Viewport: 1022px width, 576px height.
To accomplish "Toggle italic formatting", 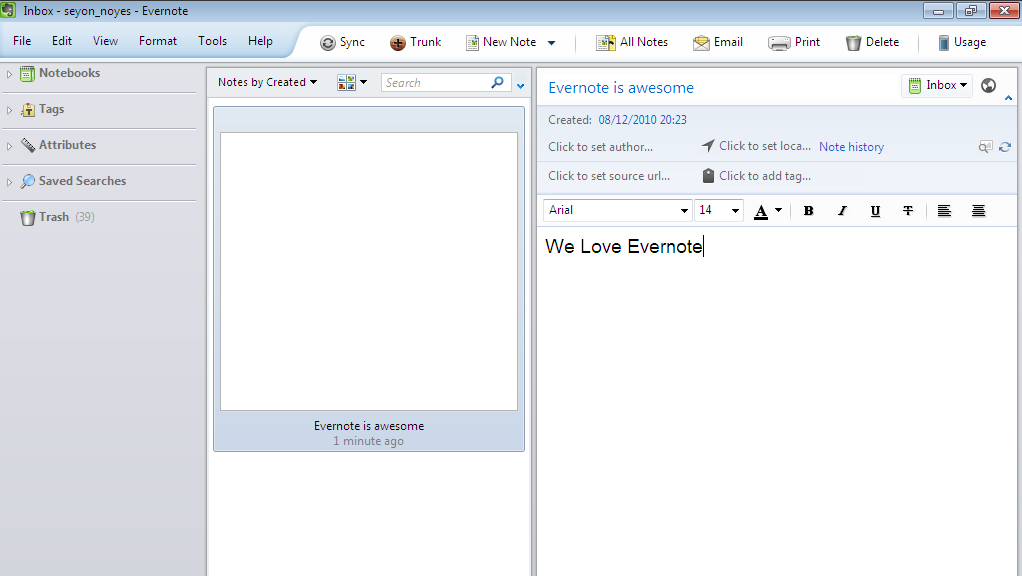I will point(842,210).
